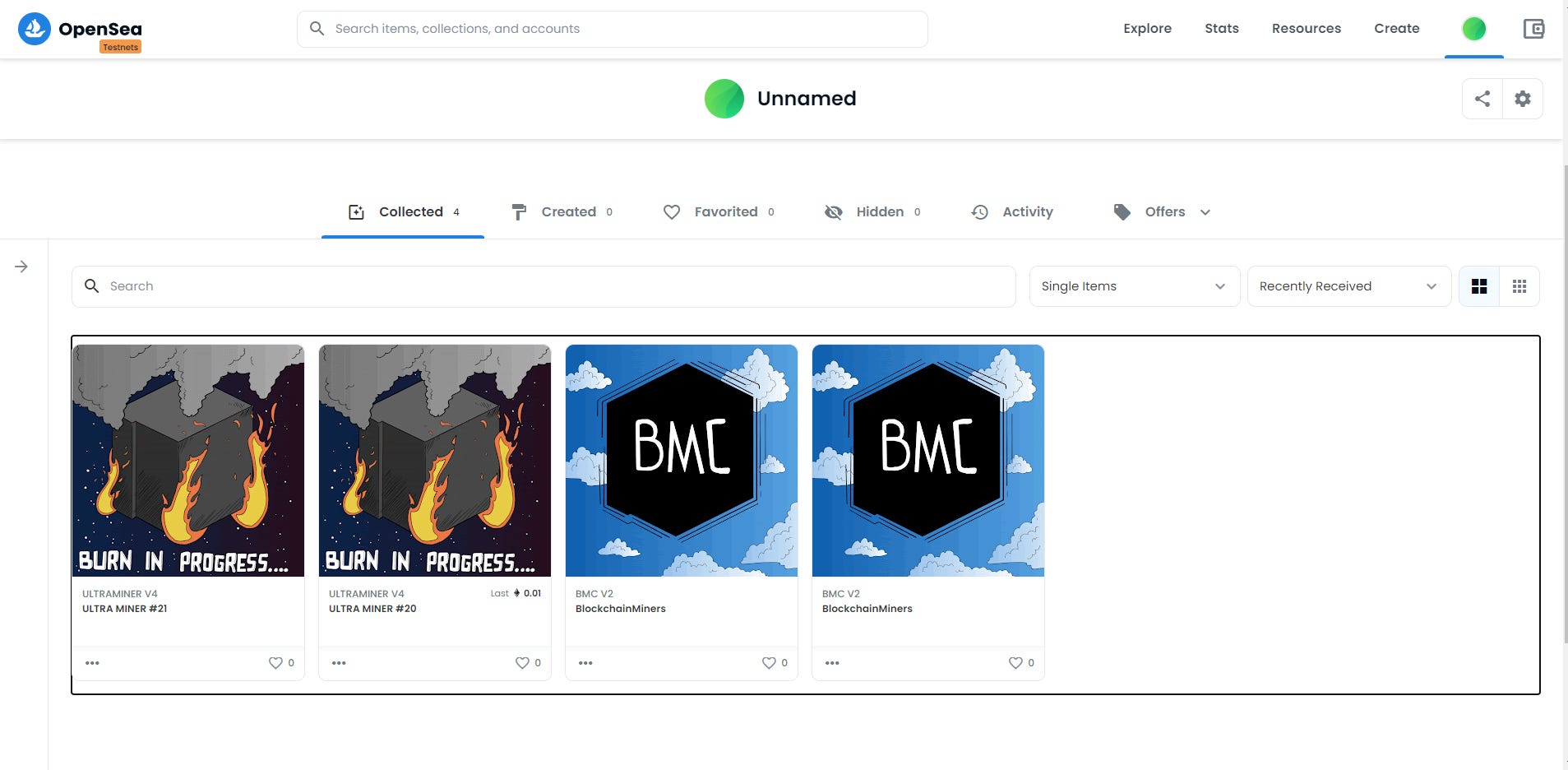
Task: Favorite ULTRA MINER #21 heart icon
Action: pyautogui.click(x=275, y=663)
